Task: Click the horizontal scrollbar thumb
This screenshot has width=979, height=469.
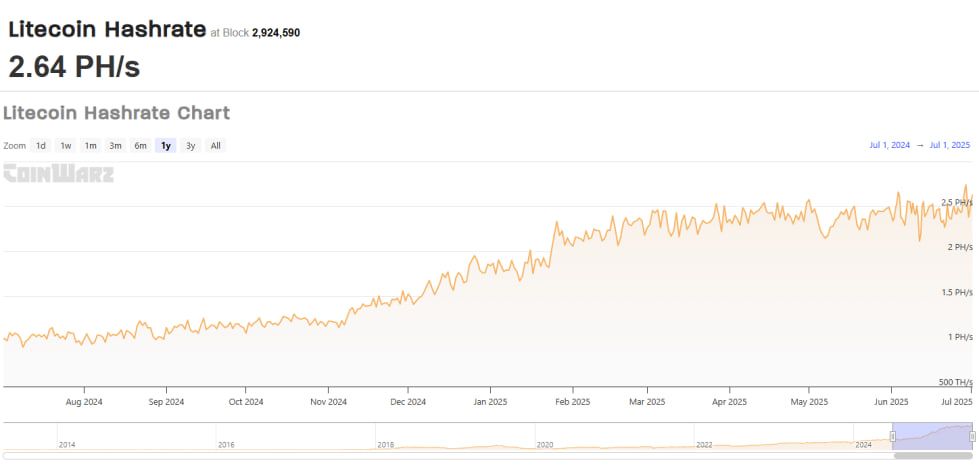Action: [x=933, y=456]
